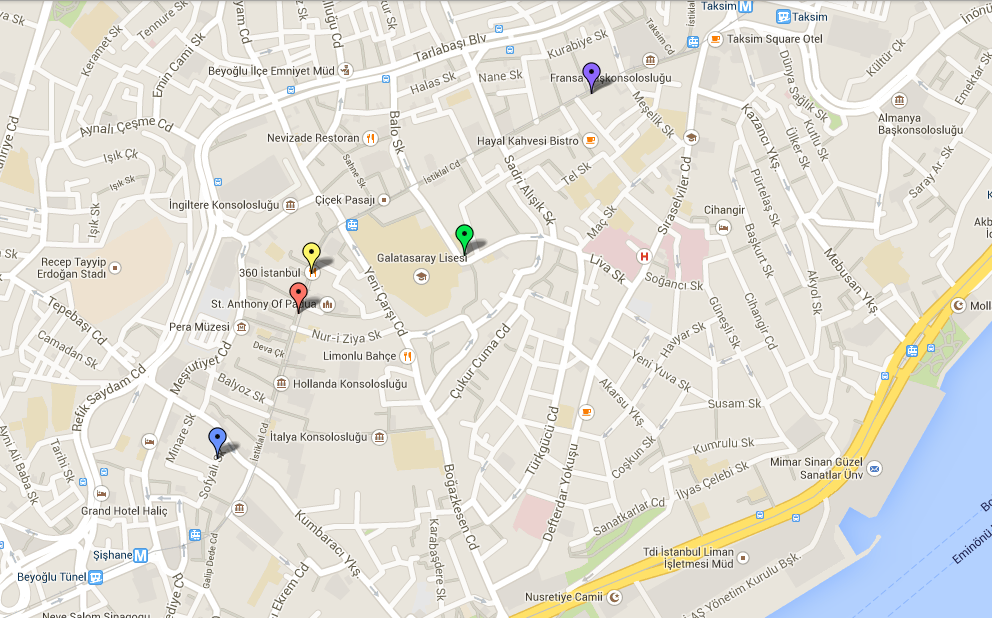
Task: Click the Nur-i Ziya Sk street label
Action: tap(346, 337)
